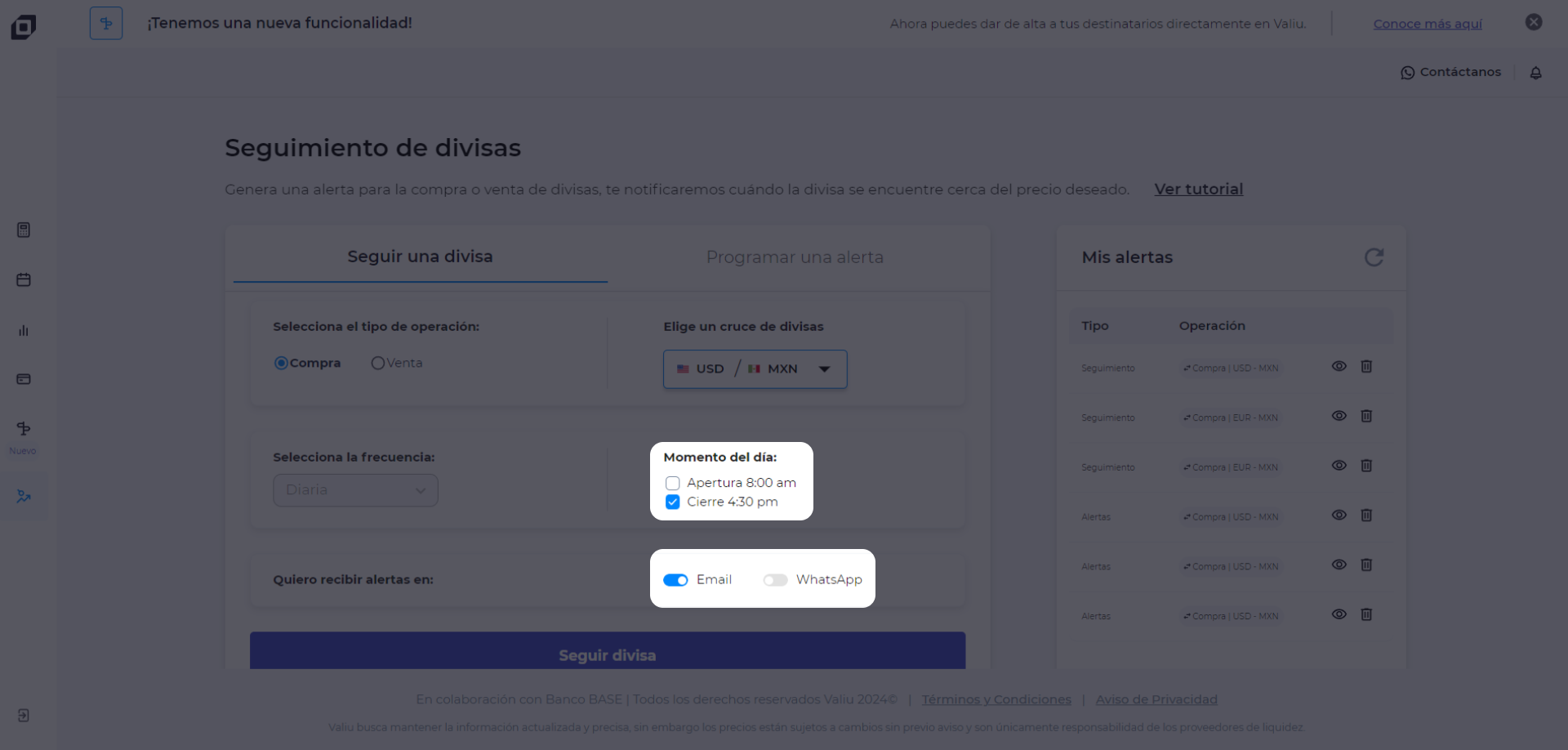Click the Seguir divisa button
Screen dimensions: 1568x750
608,651
